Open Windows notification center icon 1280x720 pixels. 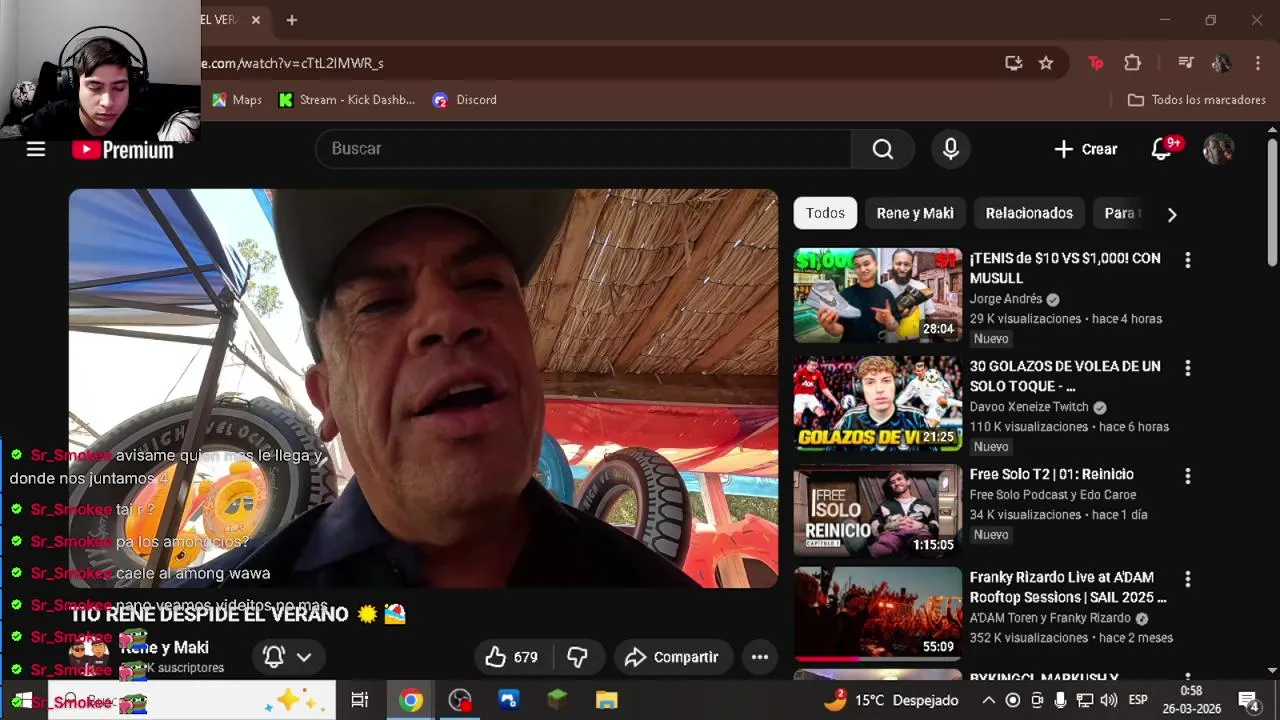click(1249, 700)
